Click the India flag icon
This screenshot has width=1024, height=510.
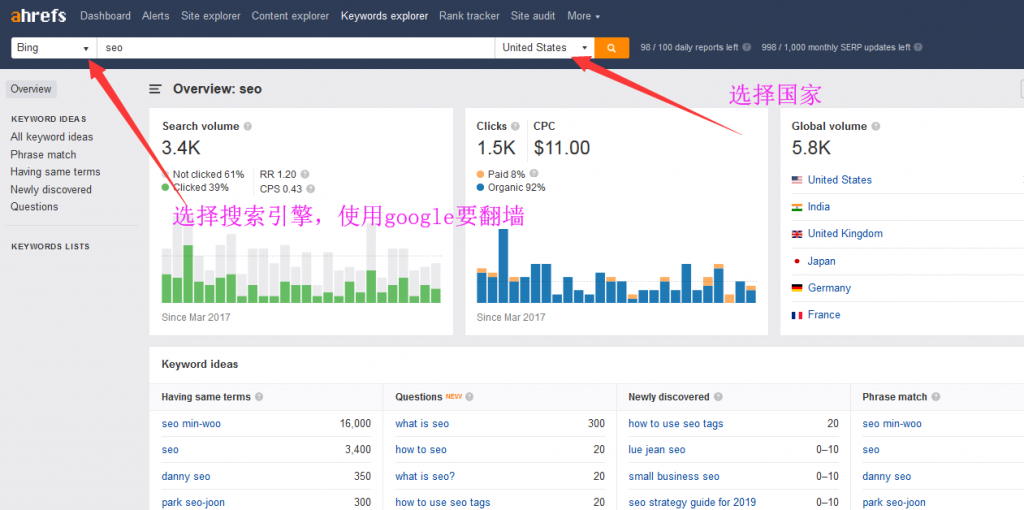pyautogui.click(x=797, y=207)
